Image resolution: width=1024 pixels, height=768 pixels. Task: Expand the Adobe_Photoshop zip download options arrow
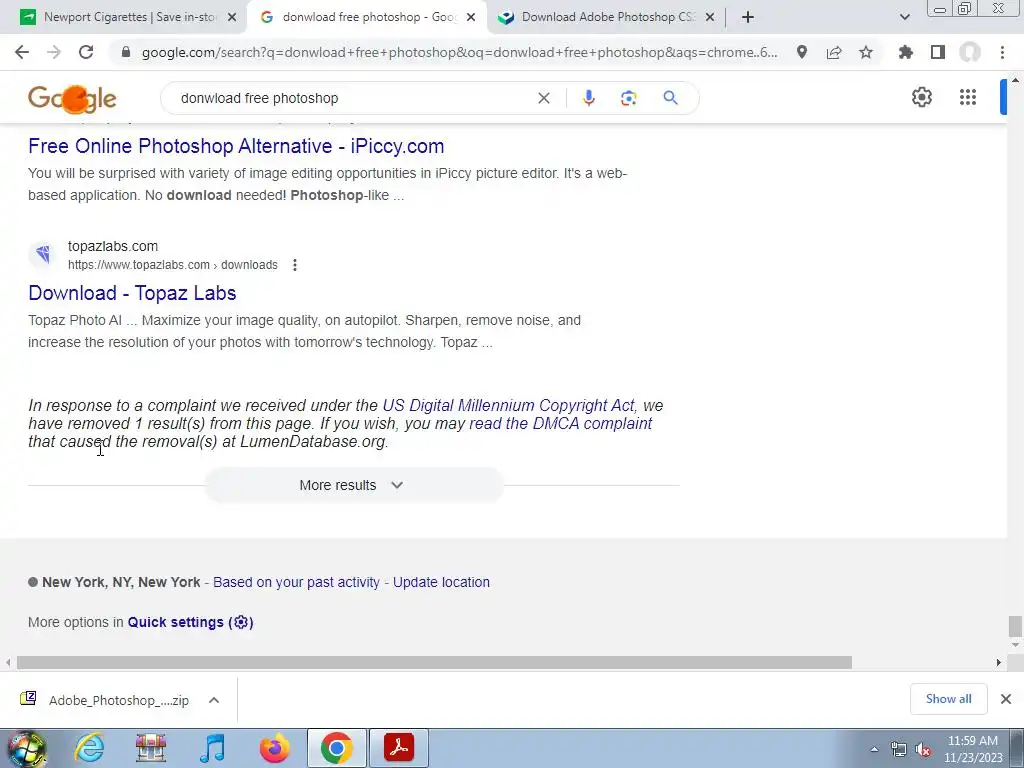point(214,700)
